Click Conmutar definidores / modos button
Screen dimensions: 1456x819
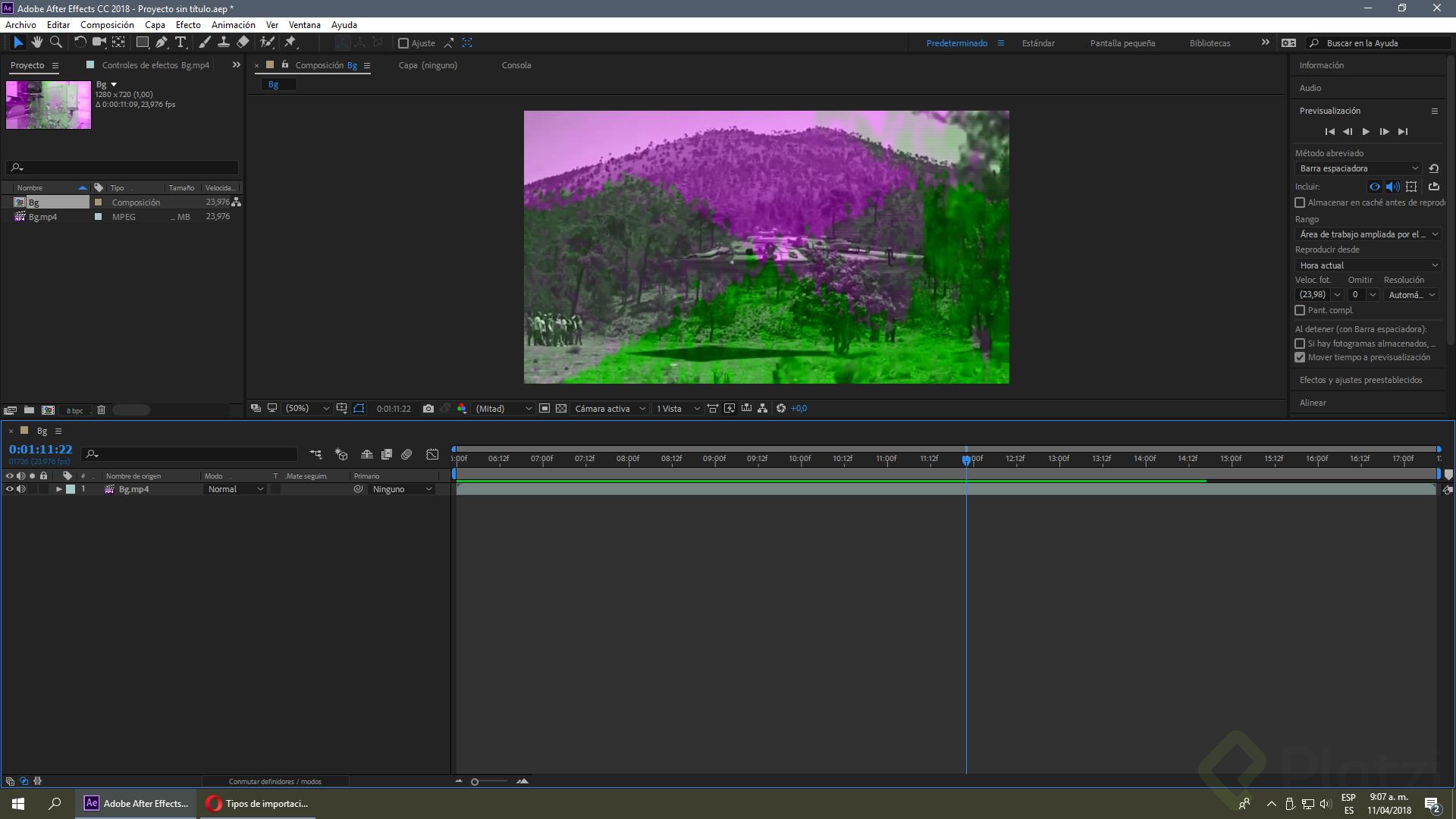(275, 781)
